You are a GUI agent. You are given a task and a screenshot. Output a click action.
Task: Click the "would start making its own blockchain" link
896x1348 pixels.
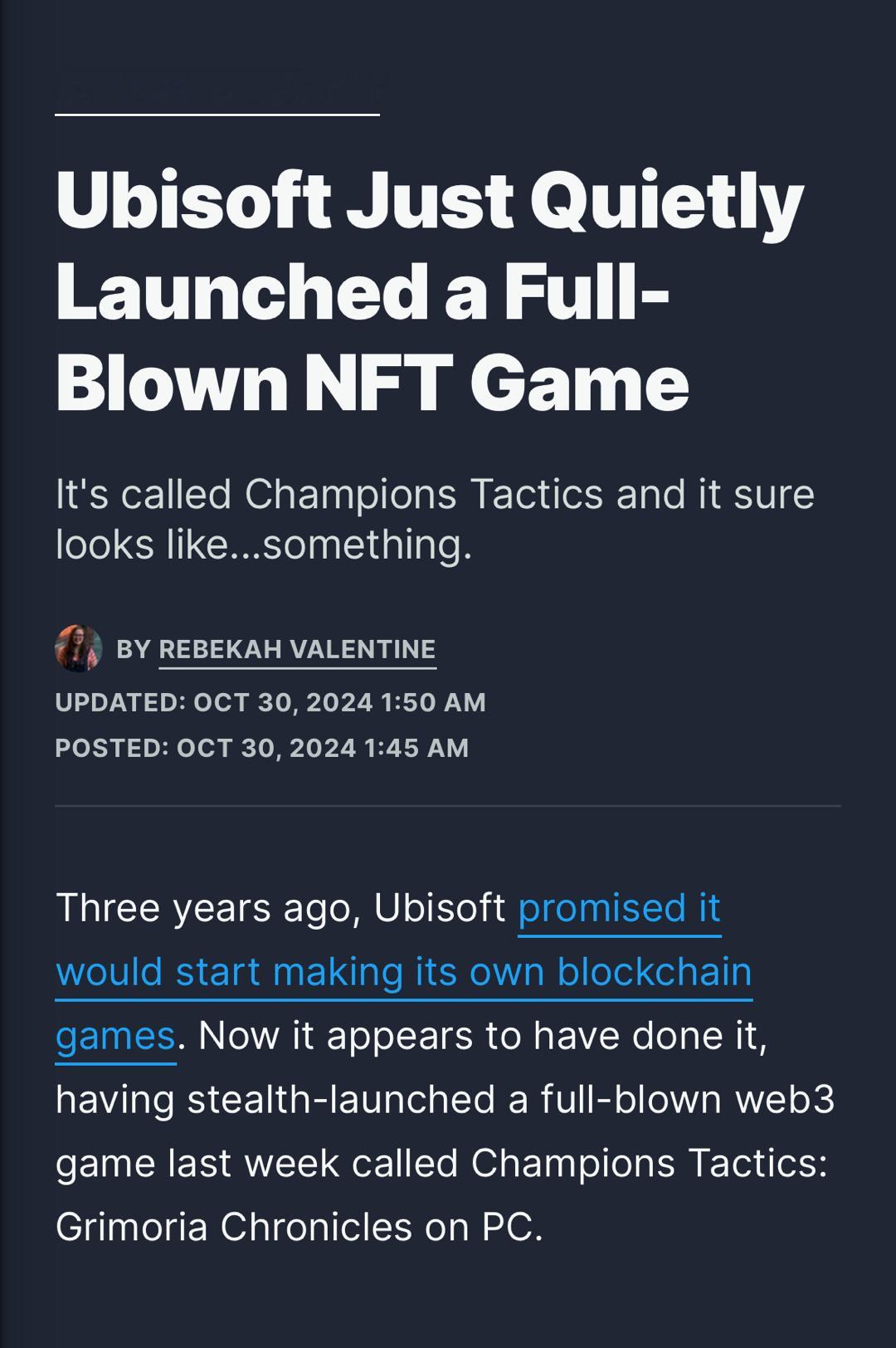coord(404,971)
